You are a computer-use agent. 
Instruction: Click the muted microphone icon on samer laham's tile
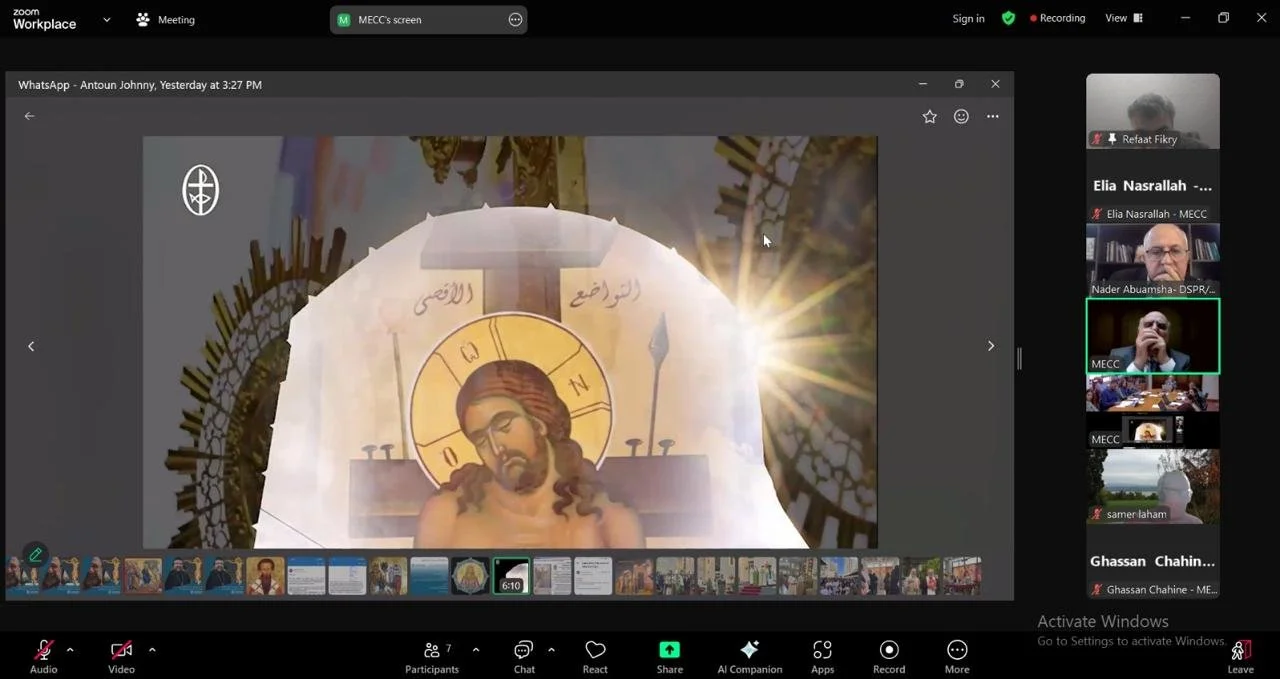tap(1097, 514)
